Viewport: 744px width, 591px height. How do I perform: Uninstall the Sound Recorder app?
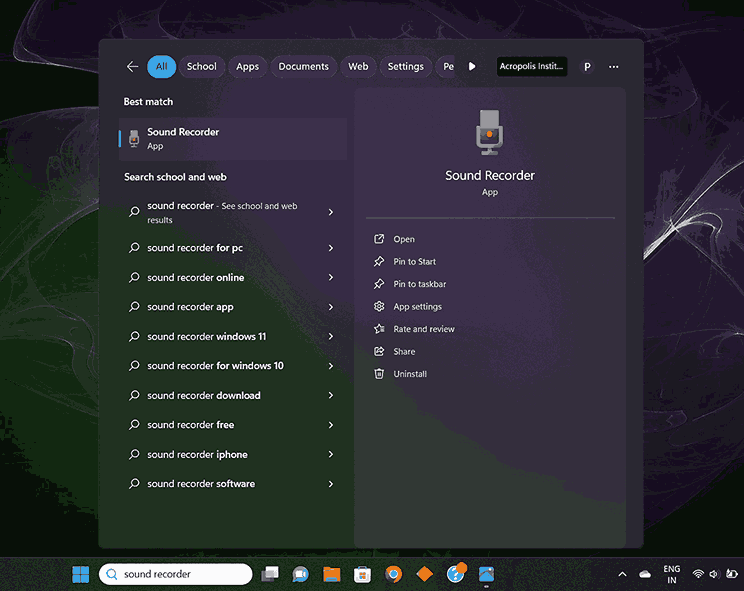click(x=410, y=374)
